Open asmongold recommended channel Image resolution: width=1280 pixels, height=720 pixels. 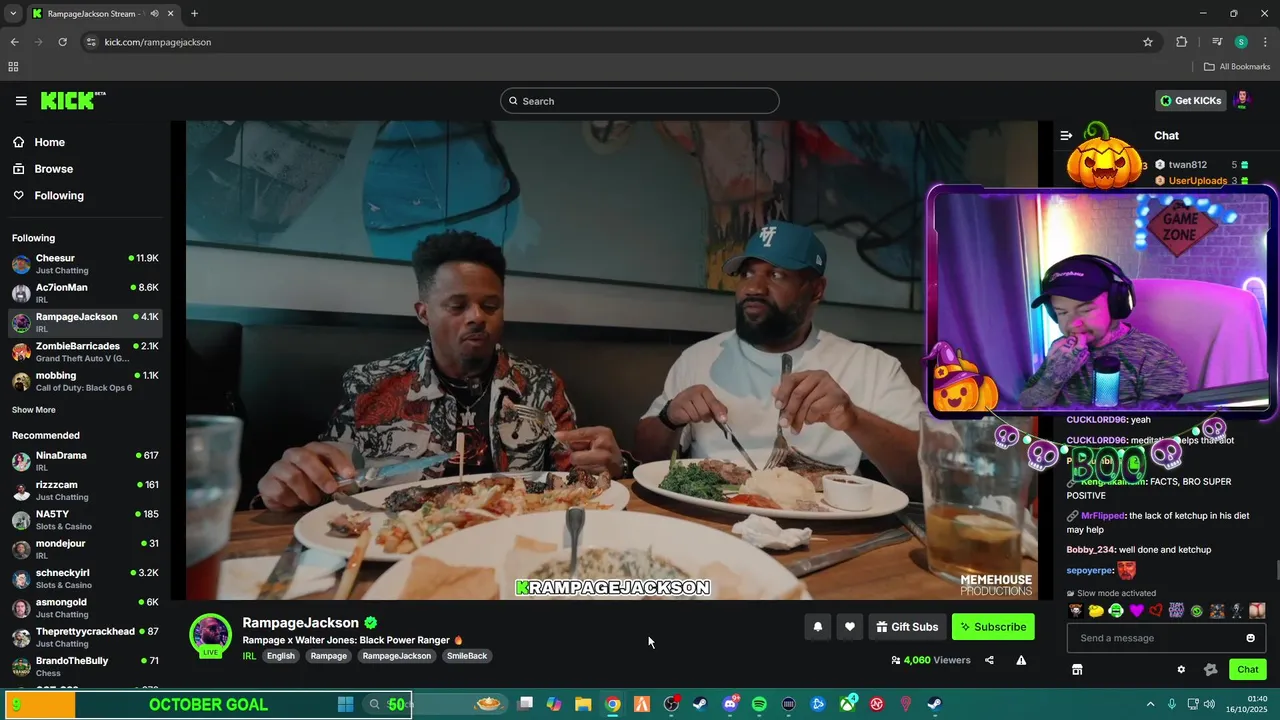[85, 608]
